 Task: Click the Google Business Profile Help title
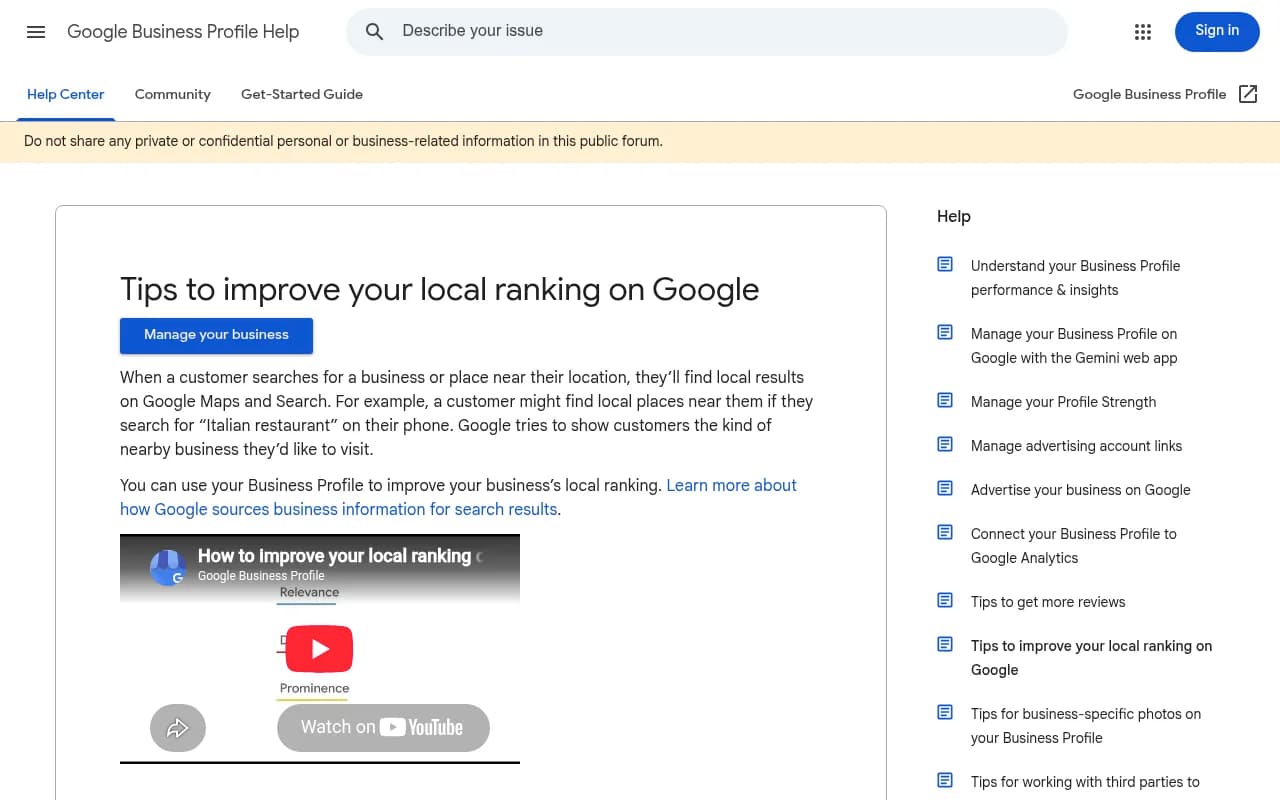click(183, 32)
